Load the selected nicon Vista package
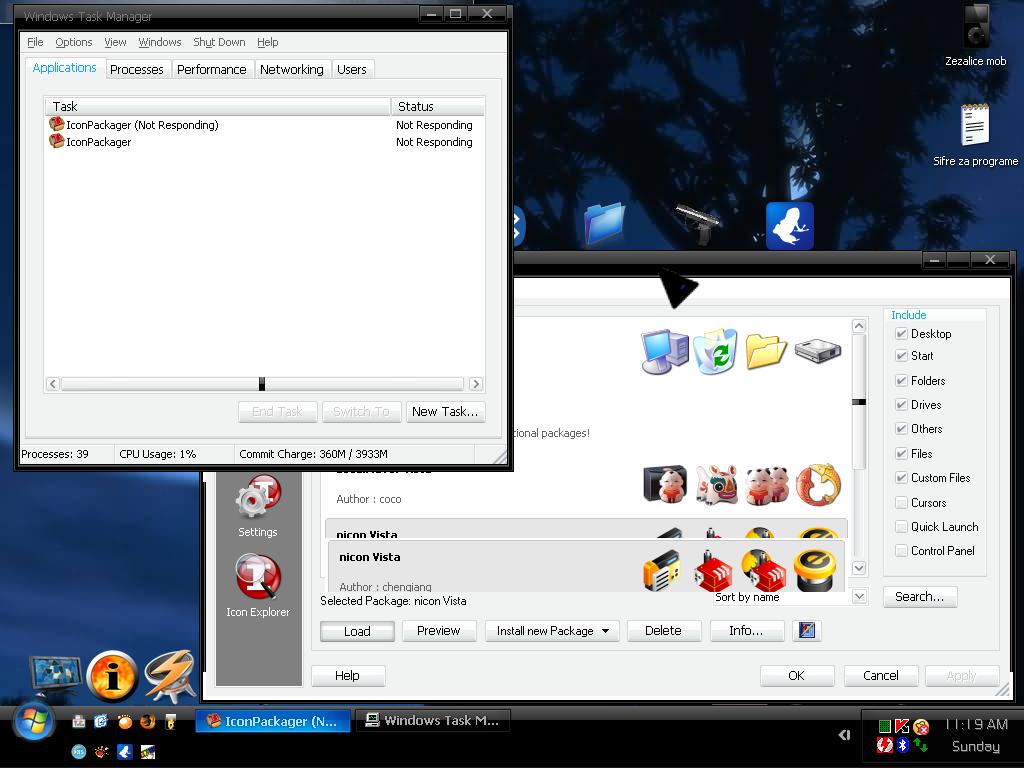Screen dimensions: 1024x768 pyautogui.click(x=357, y=631)
